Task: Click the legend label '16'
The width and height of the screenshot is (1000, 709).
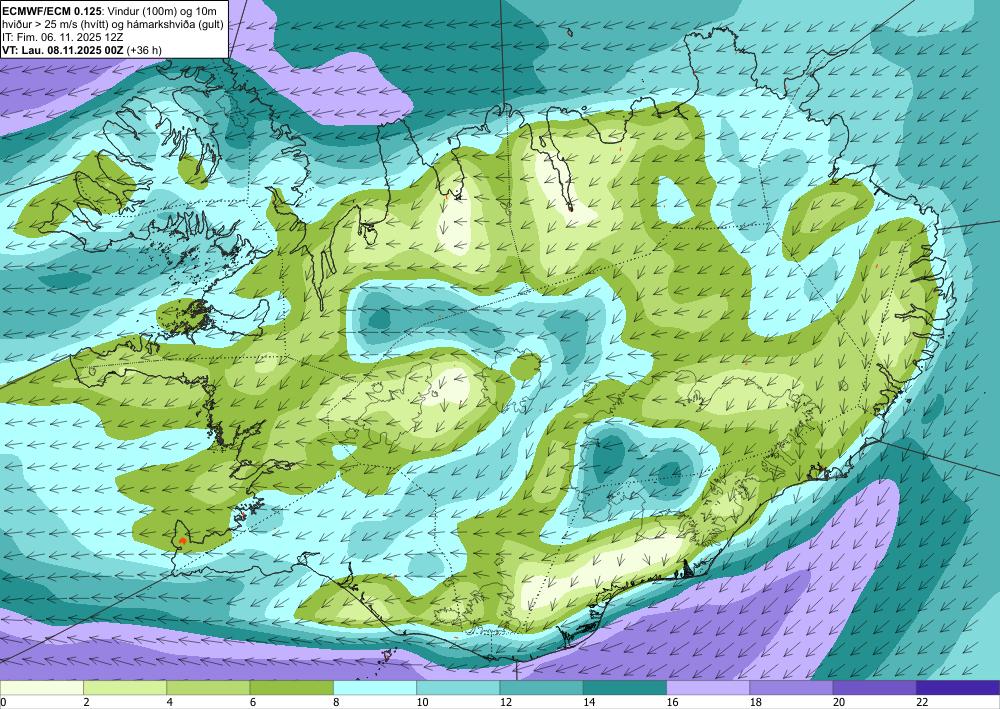Action: [672, 702]
